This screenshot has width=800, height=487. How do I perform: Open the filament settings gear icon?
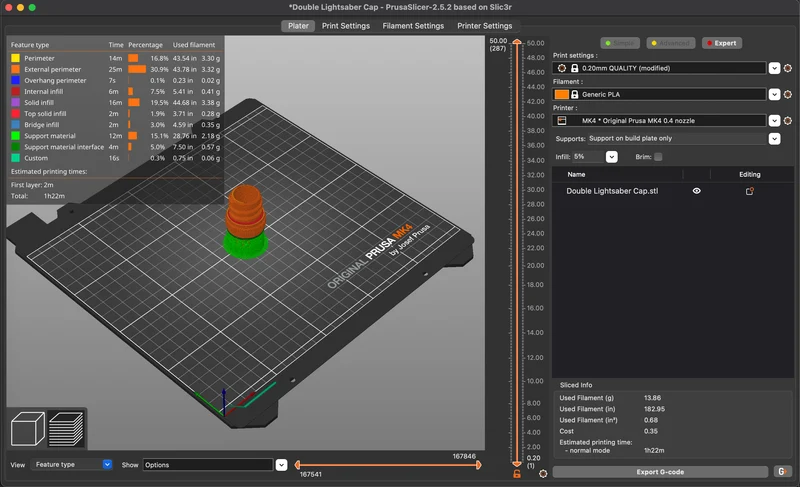(788, 94)
